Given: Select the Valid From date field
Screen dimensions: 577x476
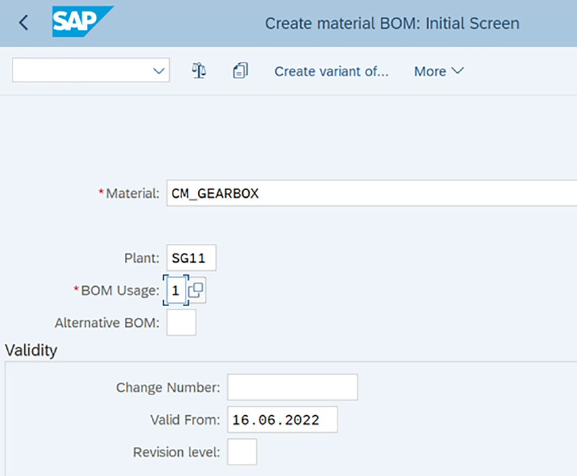Looking at the screenshot, I should click(282, 420).
